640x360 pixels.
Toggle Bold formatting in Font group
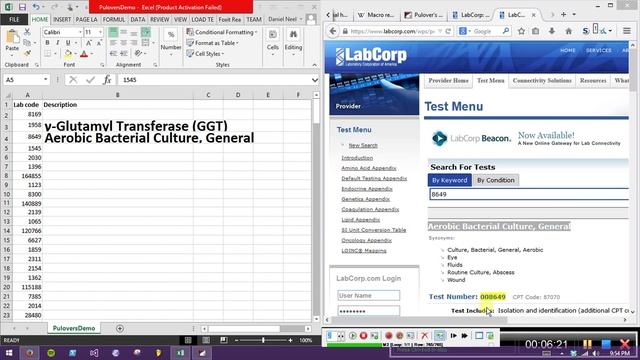tap(47, 43)
